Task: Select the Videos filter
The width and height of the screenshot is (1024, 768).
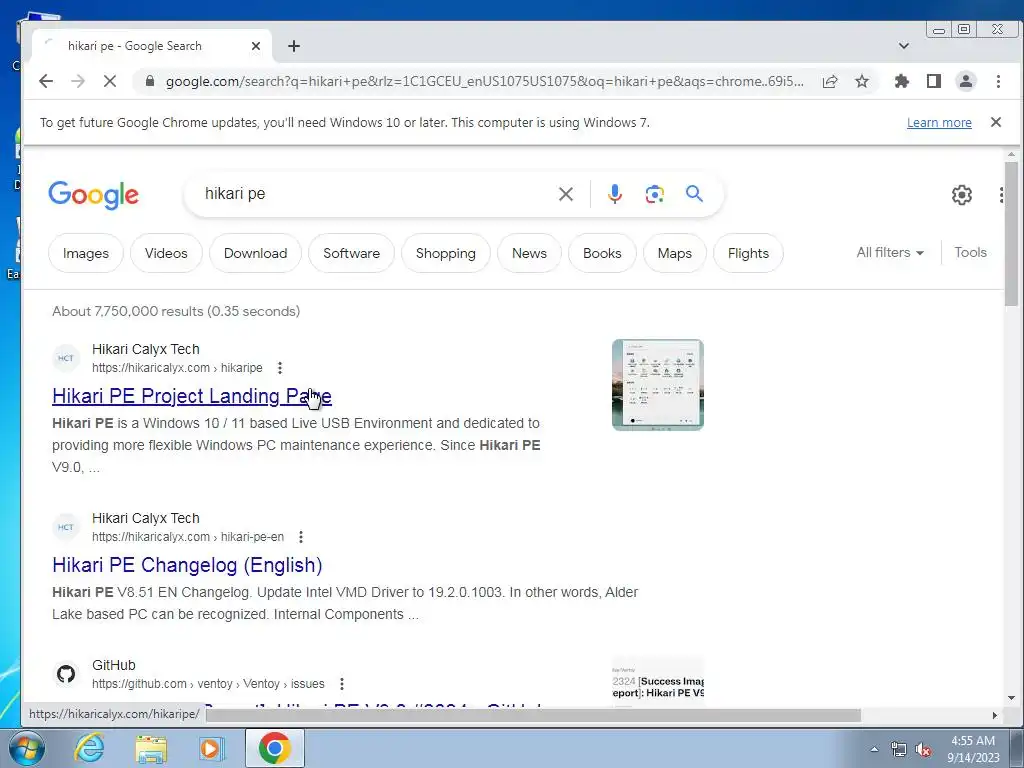Action: [x=166, y=253]
